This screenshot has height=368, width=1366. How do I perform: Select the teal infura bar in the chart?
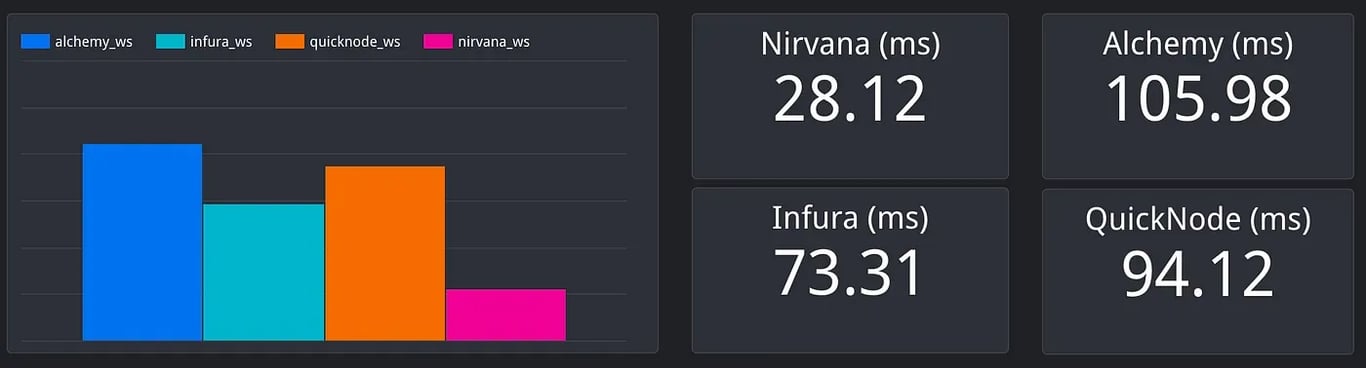[264, 272]
